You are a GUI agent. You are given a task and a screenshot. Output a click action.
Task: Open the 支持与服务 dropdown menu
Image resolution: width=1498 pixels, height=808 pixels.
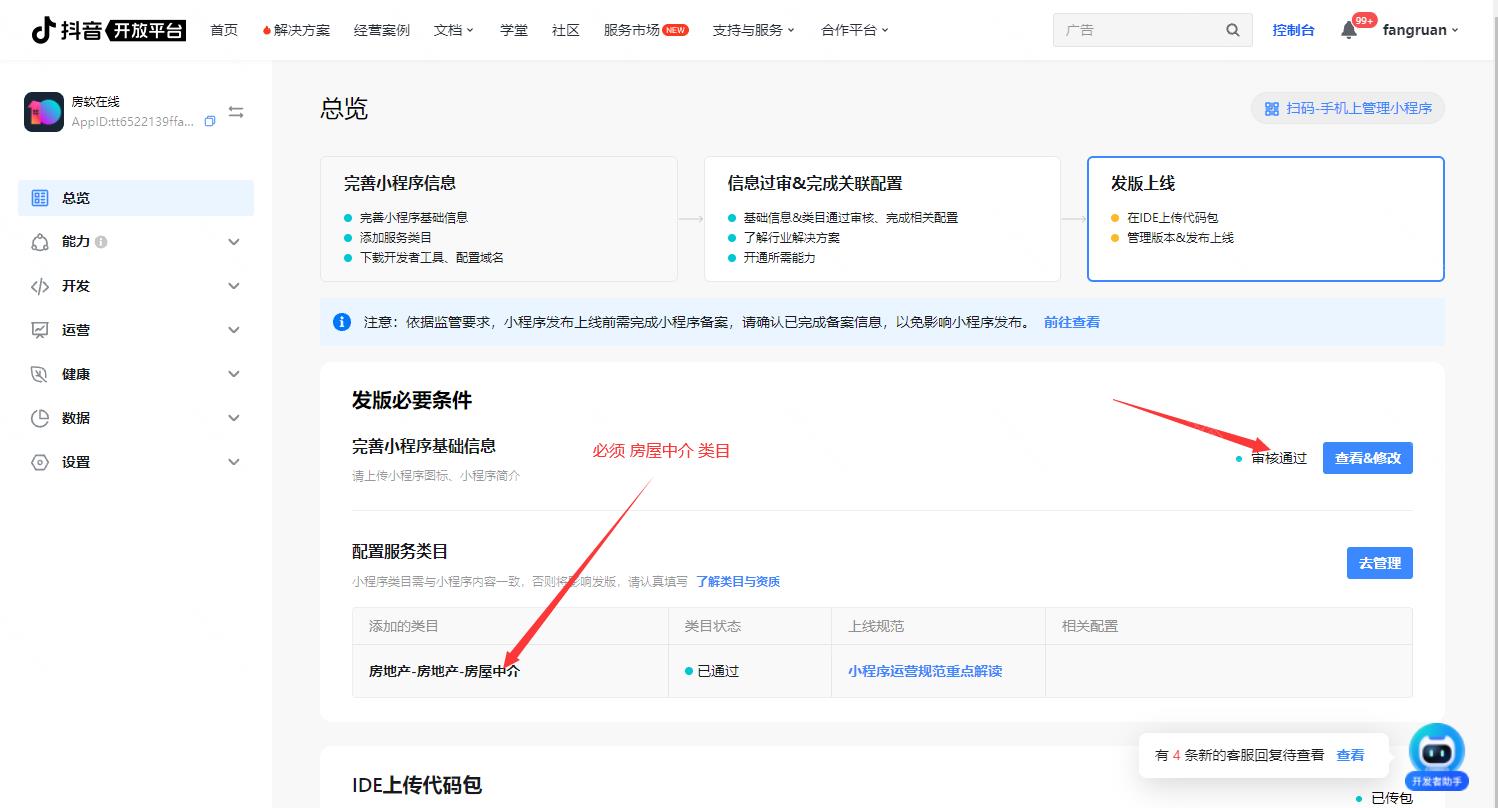coord(754,30)
